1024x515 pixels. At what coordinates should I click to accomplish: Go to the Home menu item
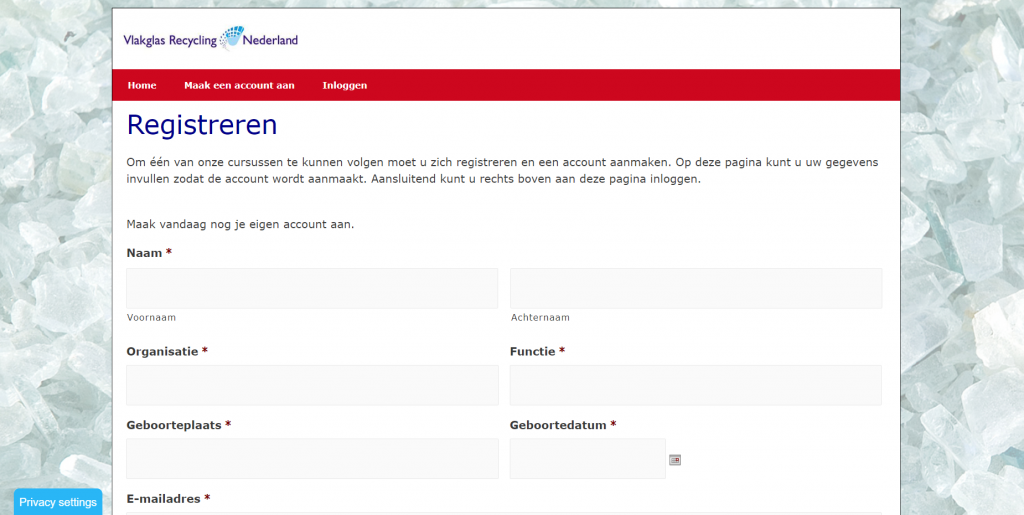tap(142, 85)
